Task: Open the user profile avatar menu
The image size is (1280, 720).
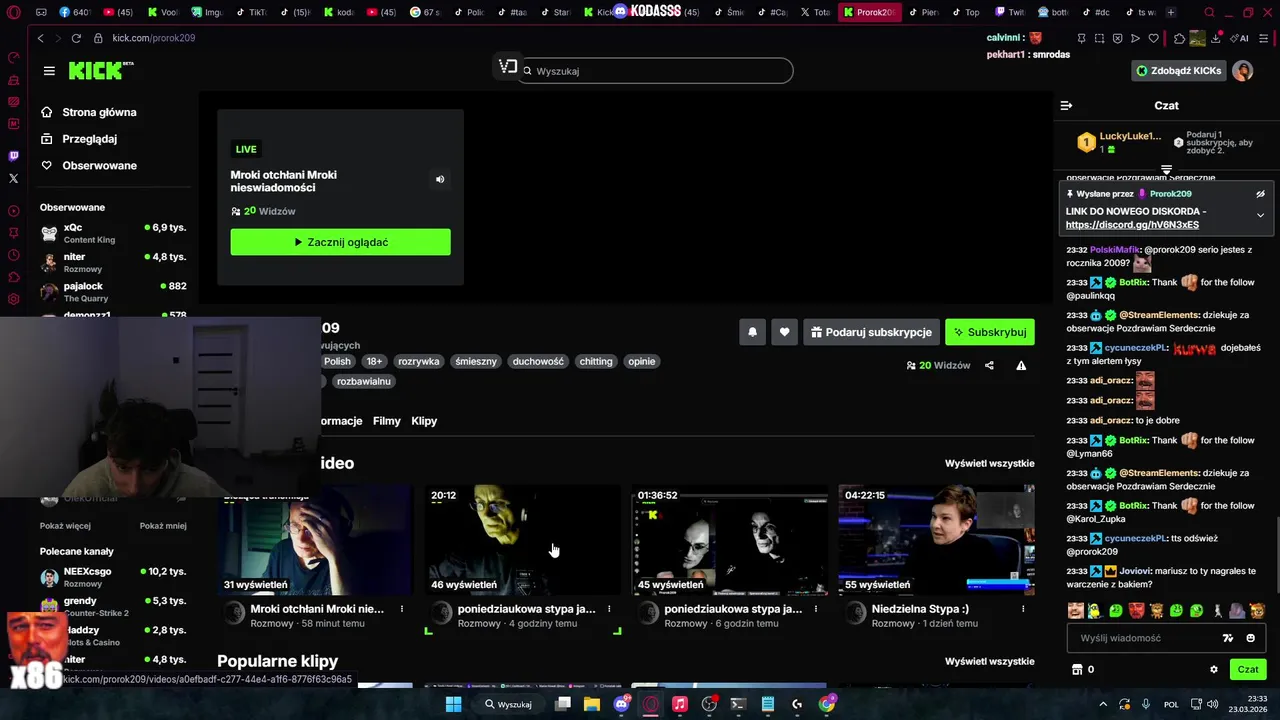Action: click(1242, 71)
